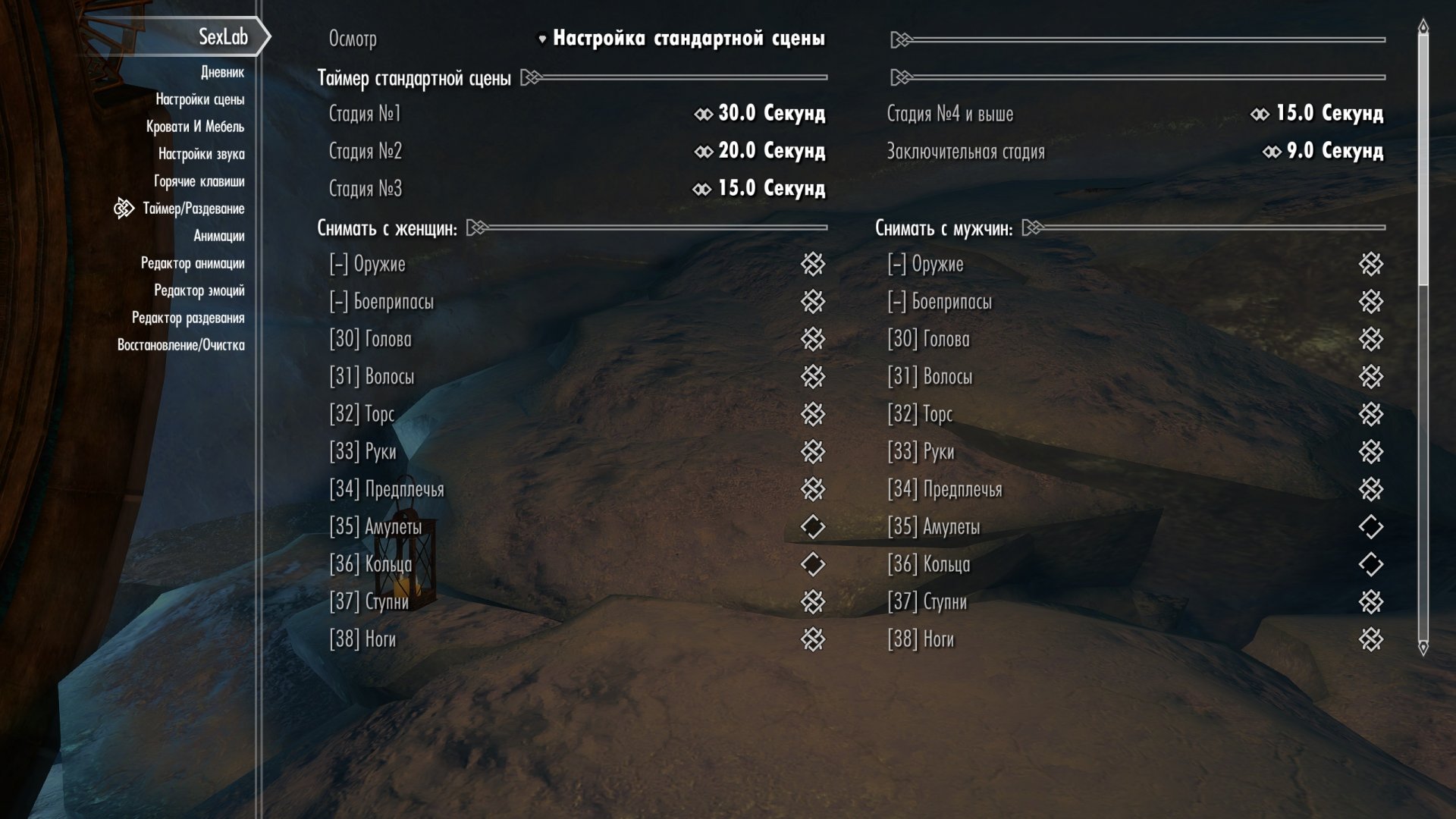Toggle women's Оружие strip checkbox
Viewport: 1456px width, 819px height.
coord(812,264)
